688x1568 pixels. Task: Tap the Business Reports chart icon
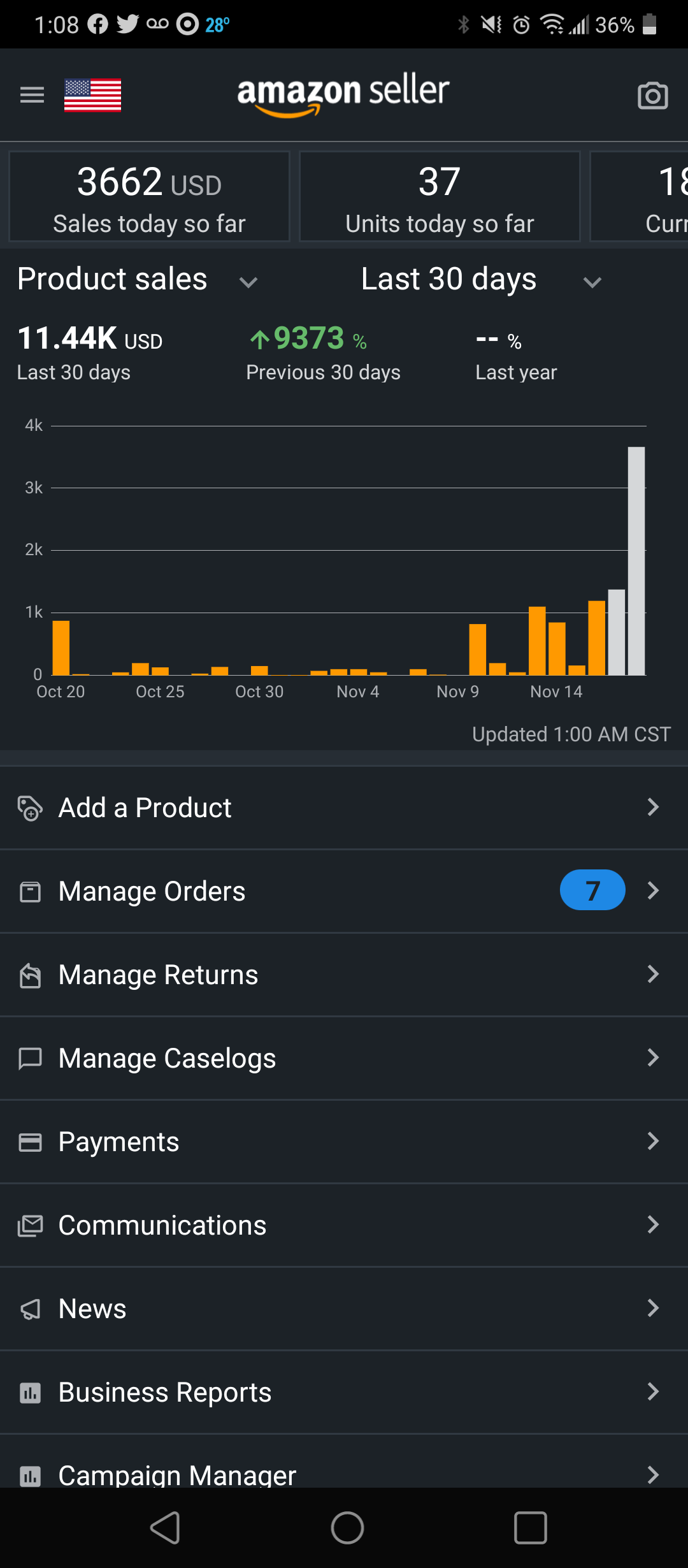coord(30,1393)
